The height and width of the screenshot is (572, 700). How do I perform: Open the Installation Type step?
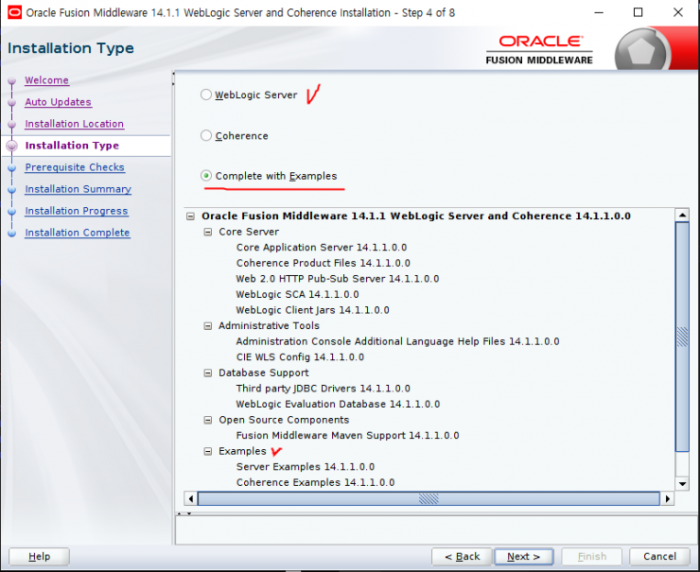(72, 146)
